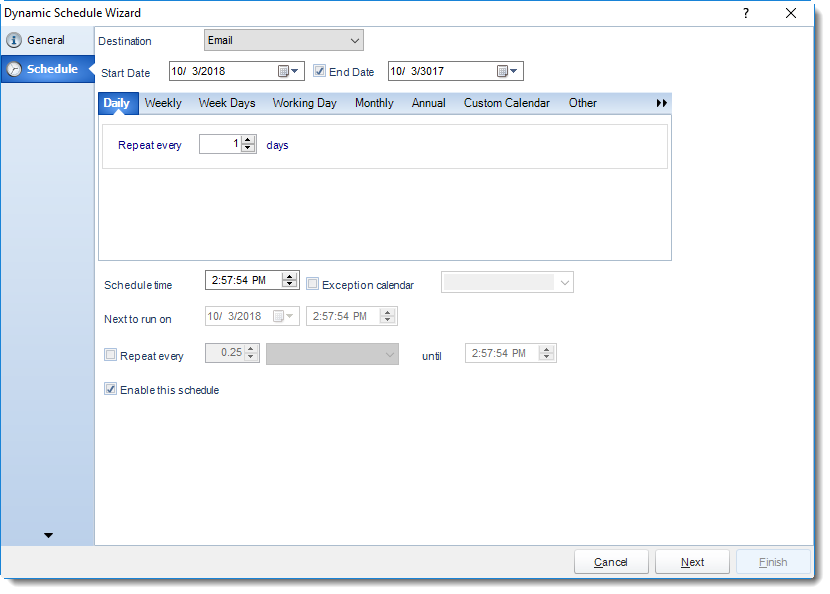
Task: Switch to the Weekly tab
Action: 163,103
